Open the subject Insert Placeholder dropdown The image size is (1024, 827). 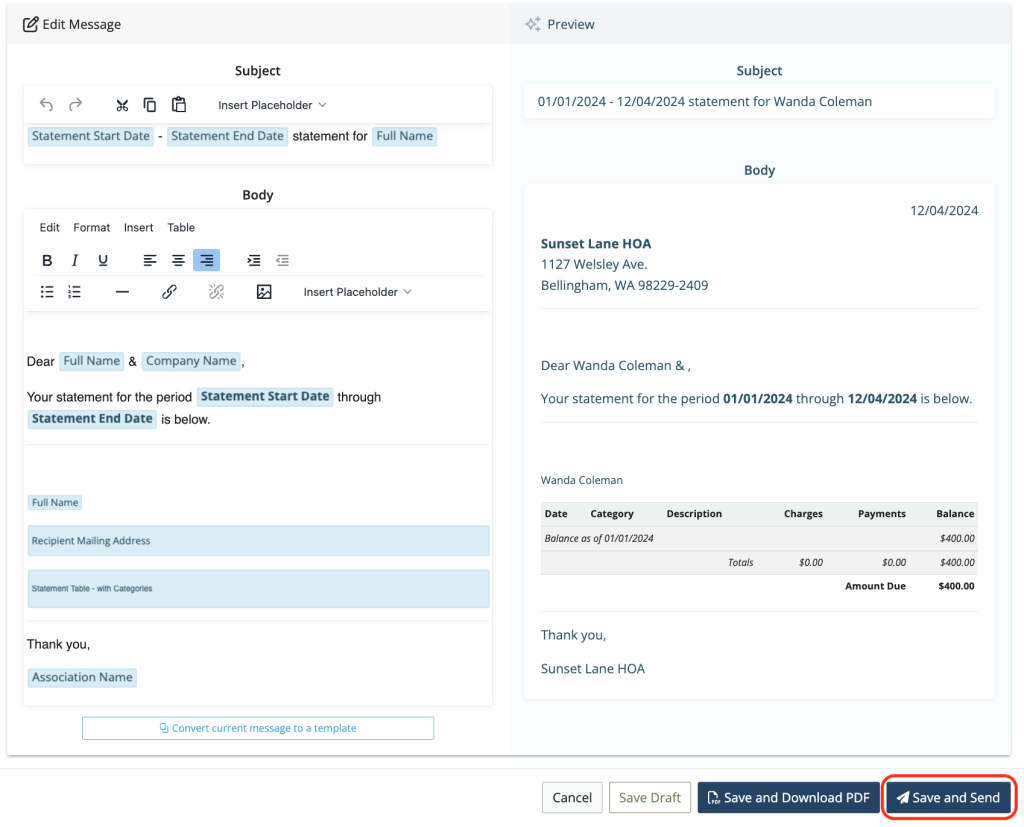coord(271,104)
